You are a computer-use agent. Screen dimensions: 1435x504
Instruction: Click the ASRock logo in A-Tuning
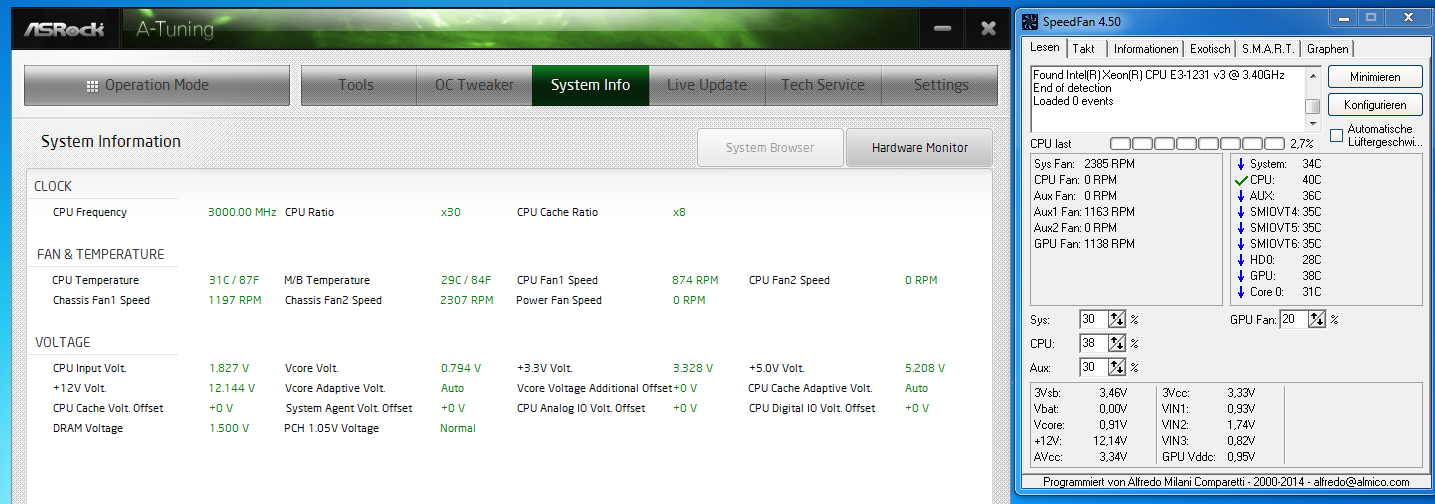[66, 29]
